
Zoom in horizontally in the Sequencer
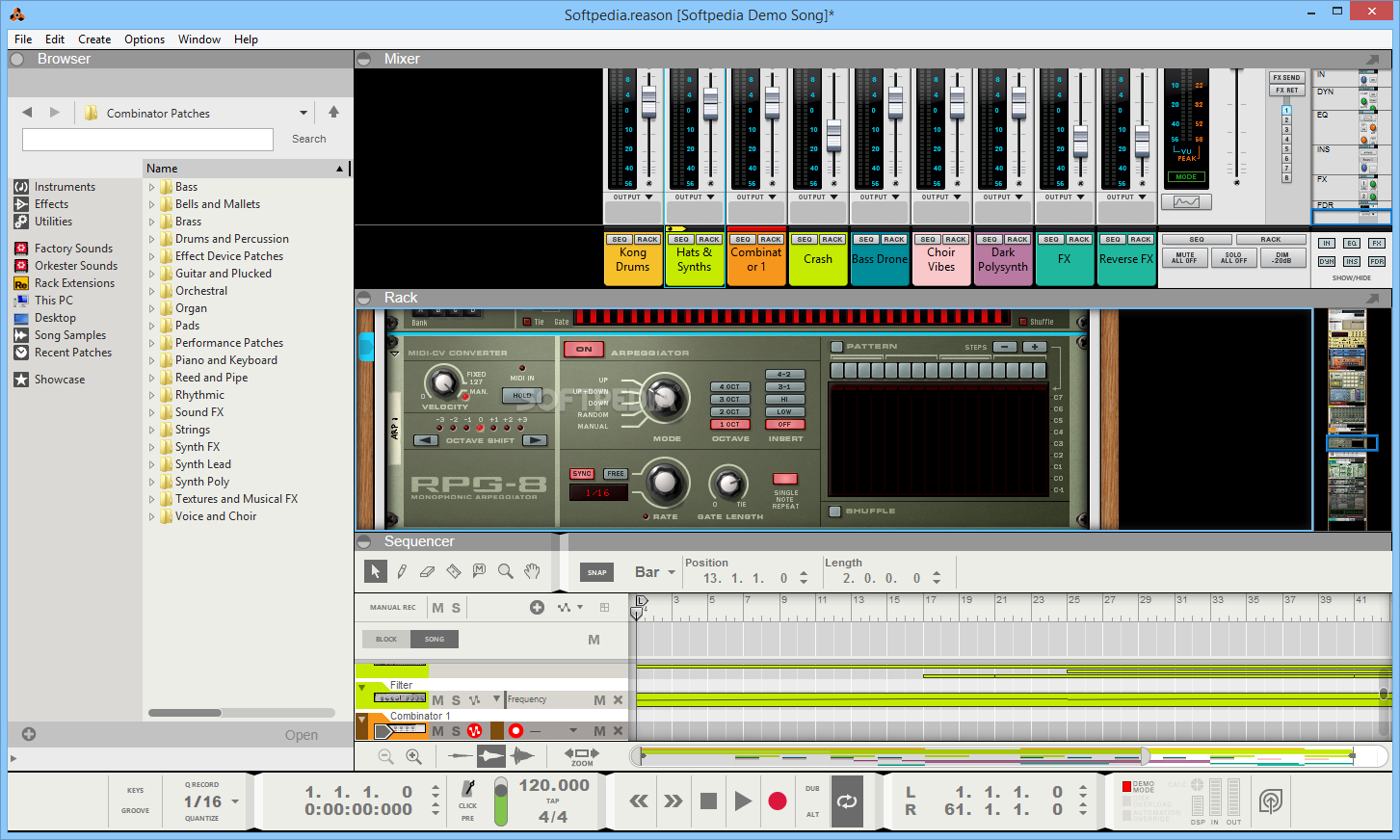[x=414, y=757]
